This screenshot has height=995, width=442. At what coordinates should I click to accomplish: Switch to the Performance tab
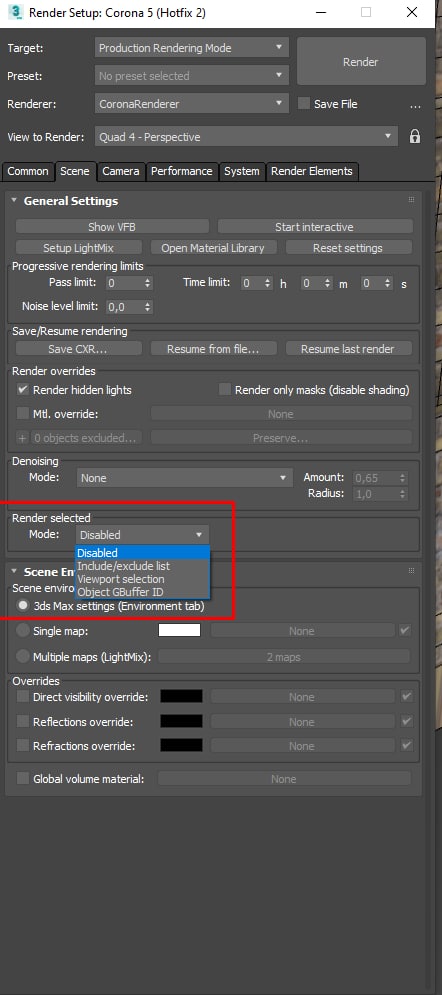181,171
